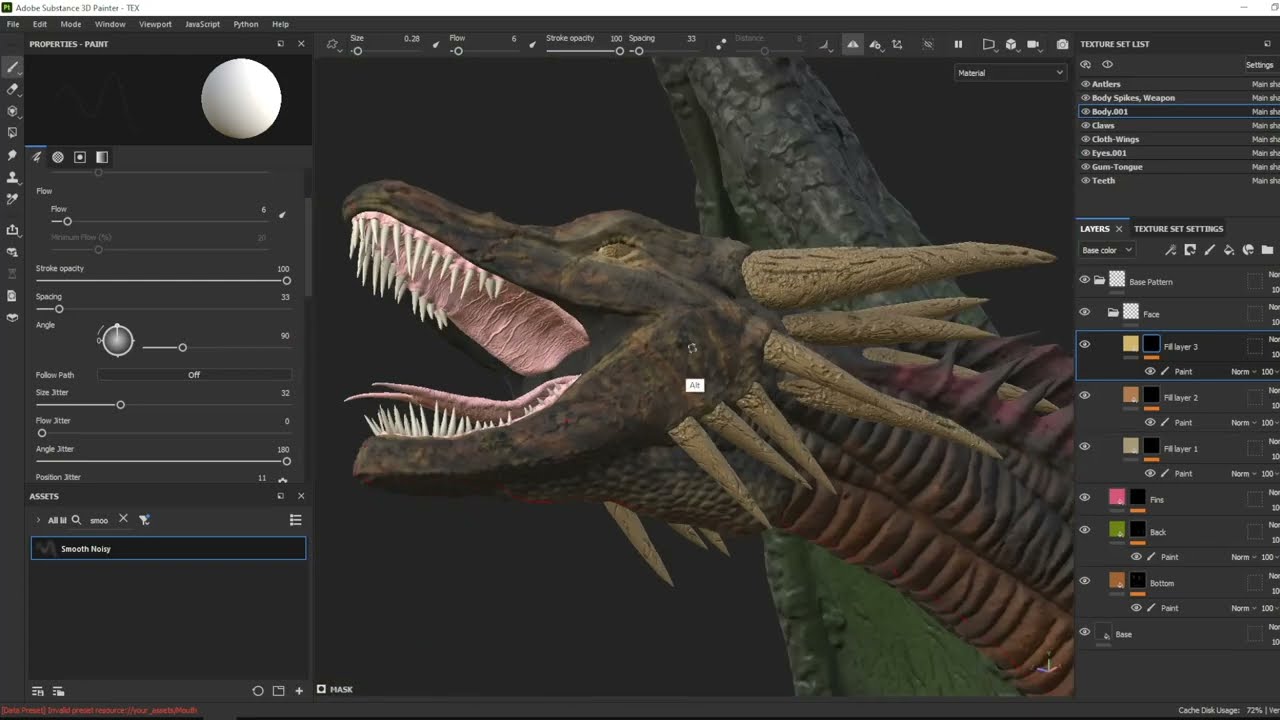Open the Settings dropdown in Texture Set List
The image size is (1280, 720).
pyautogui.click(x=1259, y=65)
